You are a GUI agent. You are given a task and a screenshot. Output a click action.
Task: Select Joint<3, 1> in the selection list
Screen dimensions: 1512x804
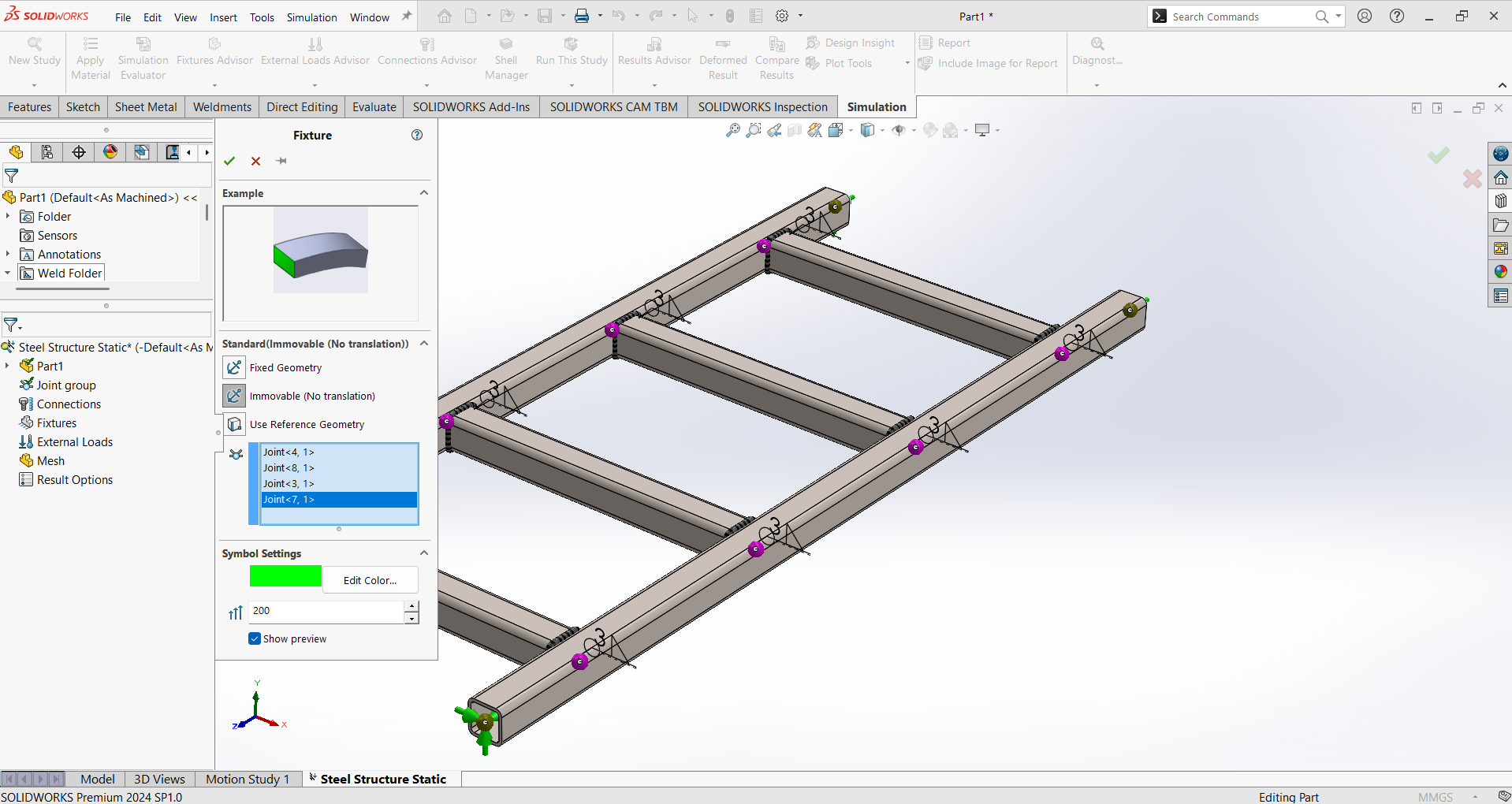(339, 483)
